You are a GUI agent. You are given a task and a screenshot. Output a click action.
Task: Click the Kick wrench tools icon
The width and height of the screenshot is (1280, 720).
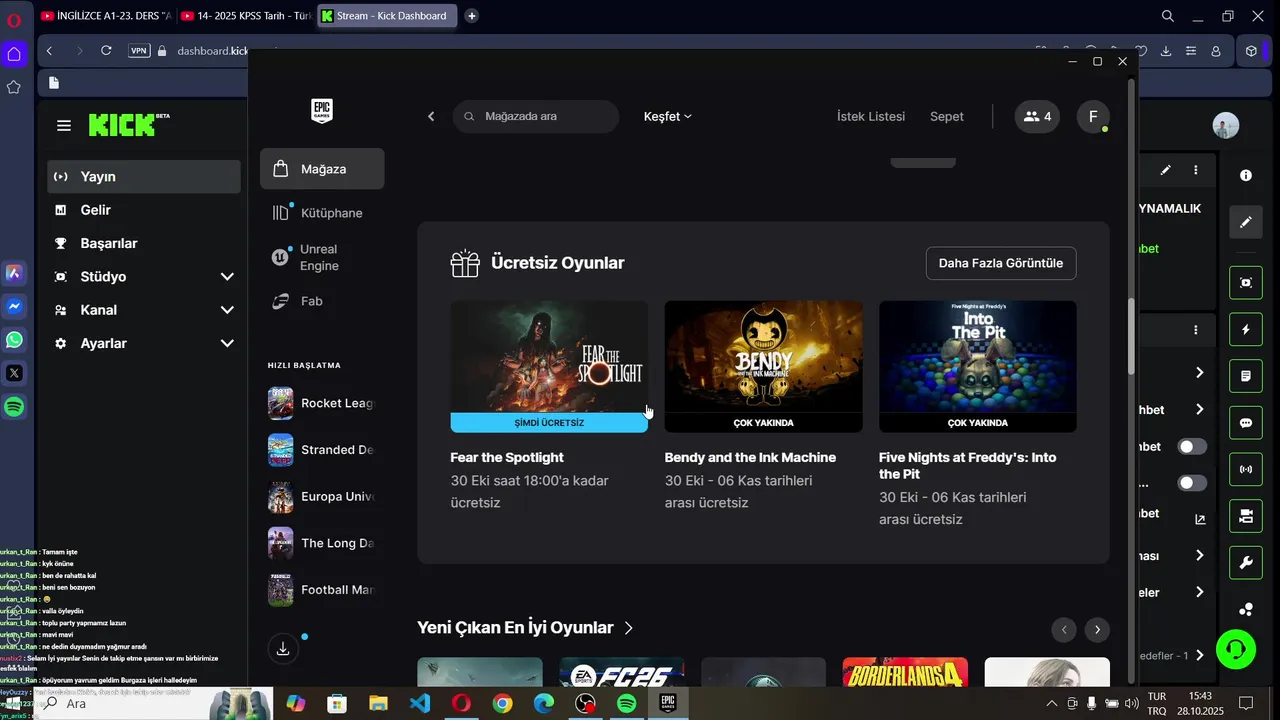point(1246,563)
